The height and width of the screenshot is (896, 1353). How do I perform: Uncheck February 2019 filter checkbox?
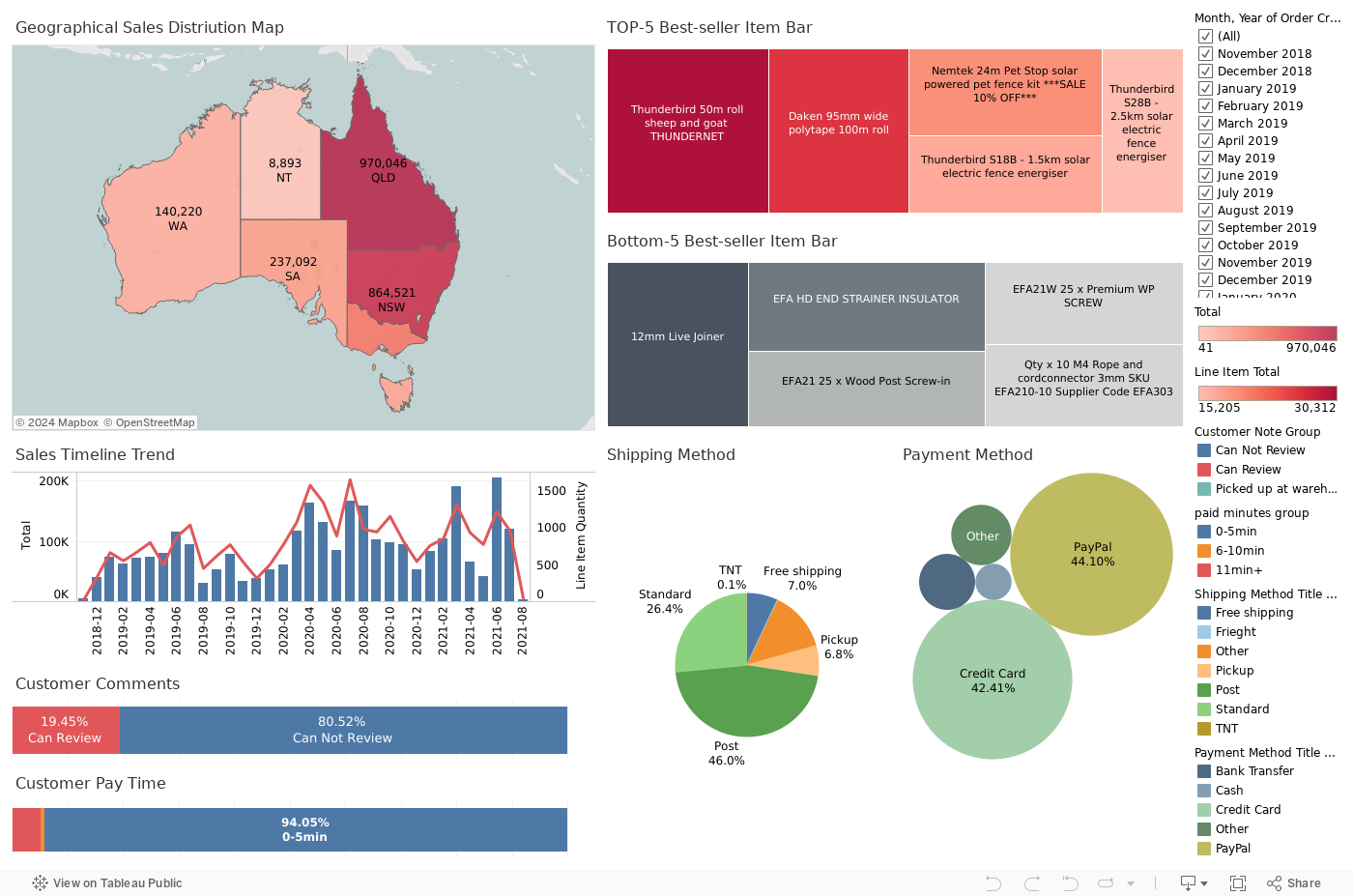click(x=1205, y=105)
